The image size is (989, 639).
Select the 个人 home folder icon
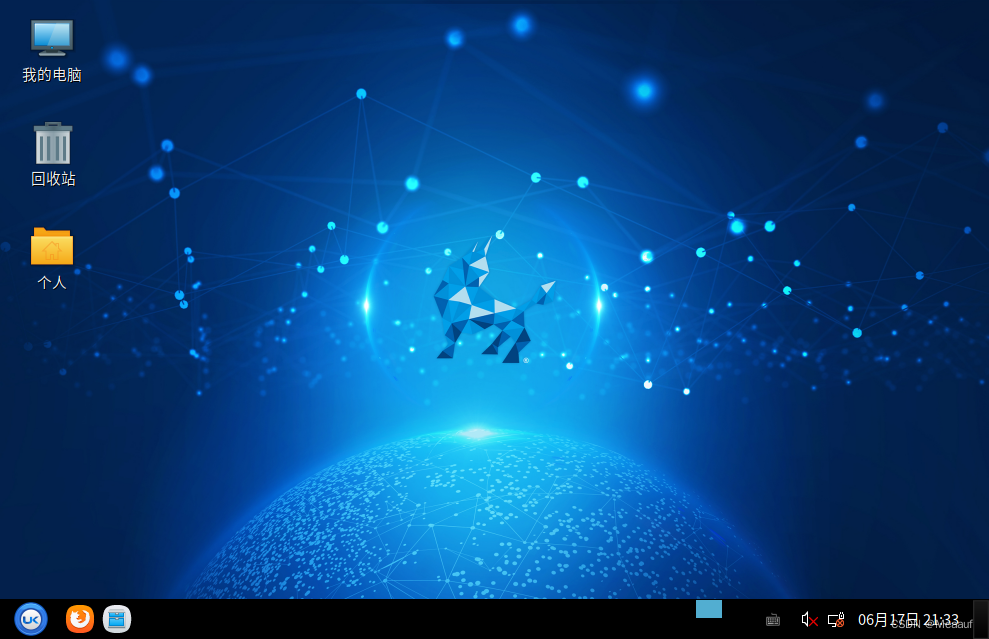[x=52, y=259]
